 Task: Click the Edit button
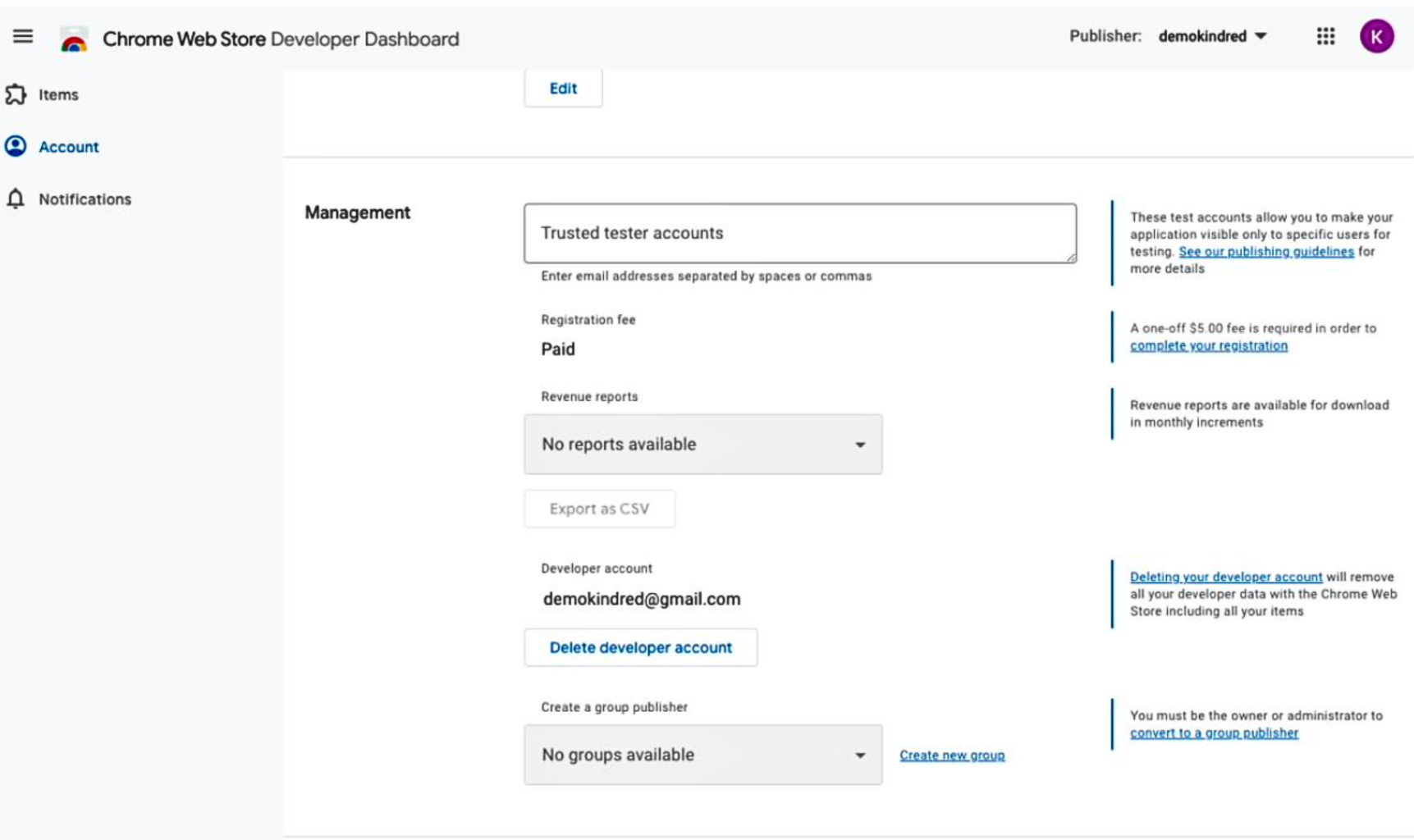click(563, 89)
